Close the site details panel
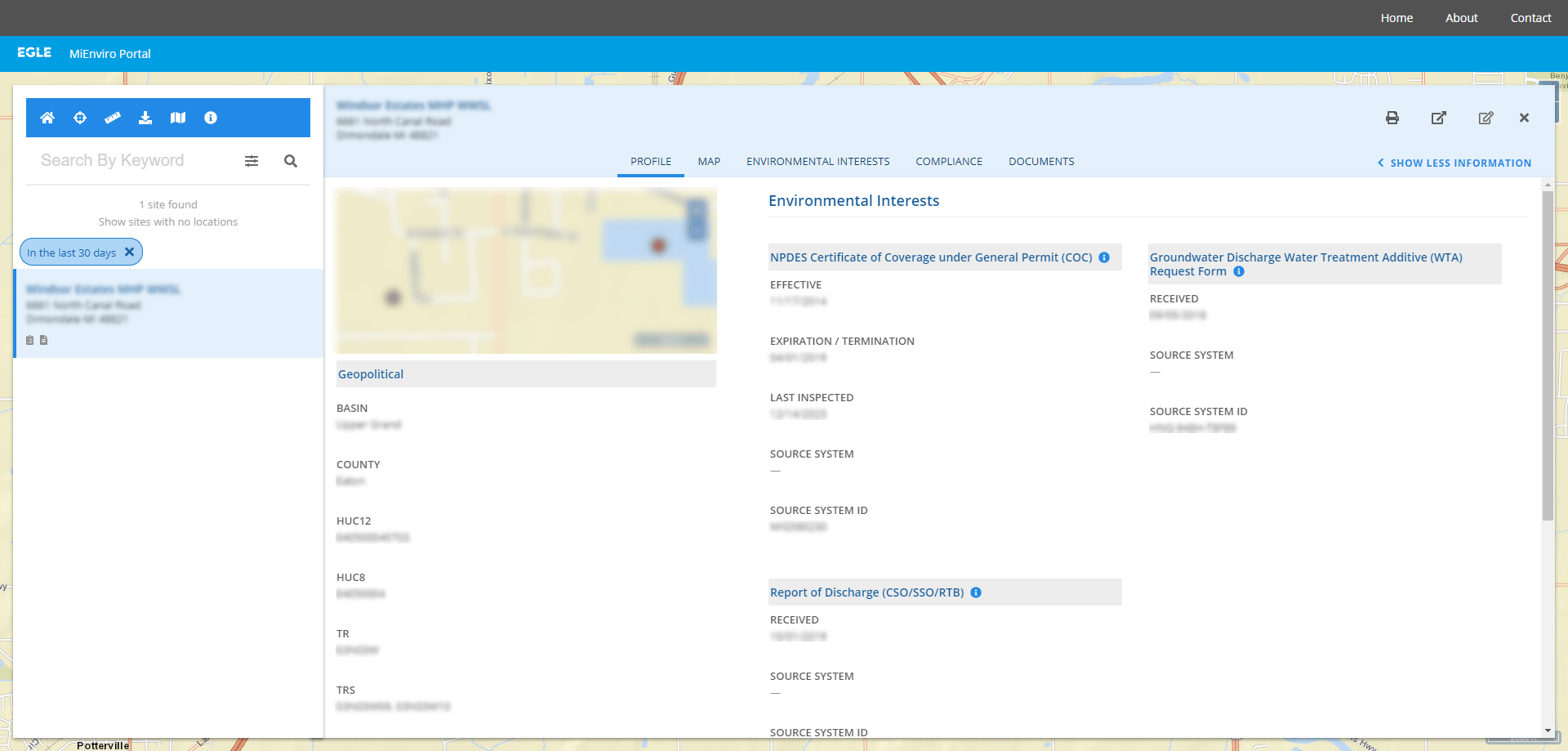1568x751 pixels. (x=1524, y=118)
